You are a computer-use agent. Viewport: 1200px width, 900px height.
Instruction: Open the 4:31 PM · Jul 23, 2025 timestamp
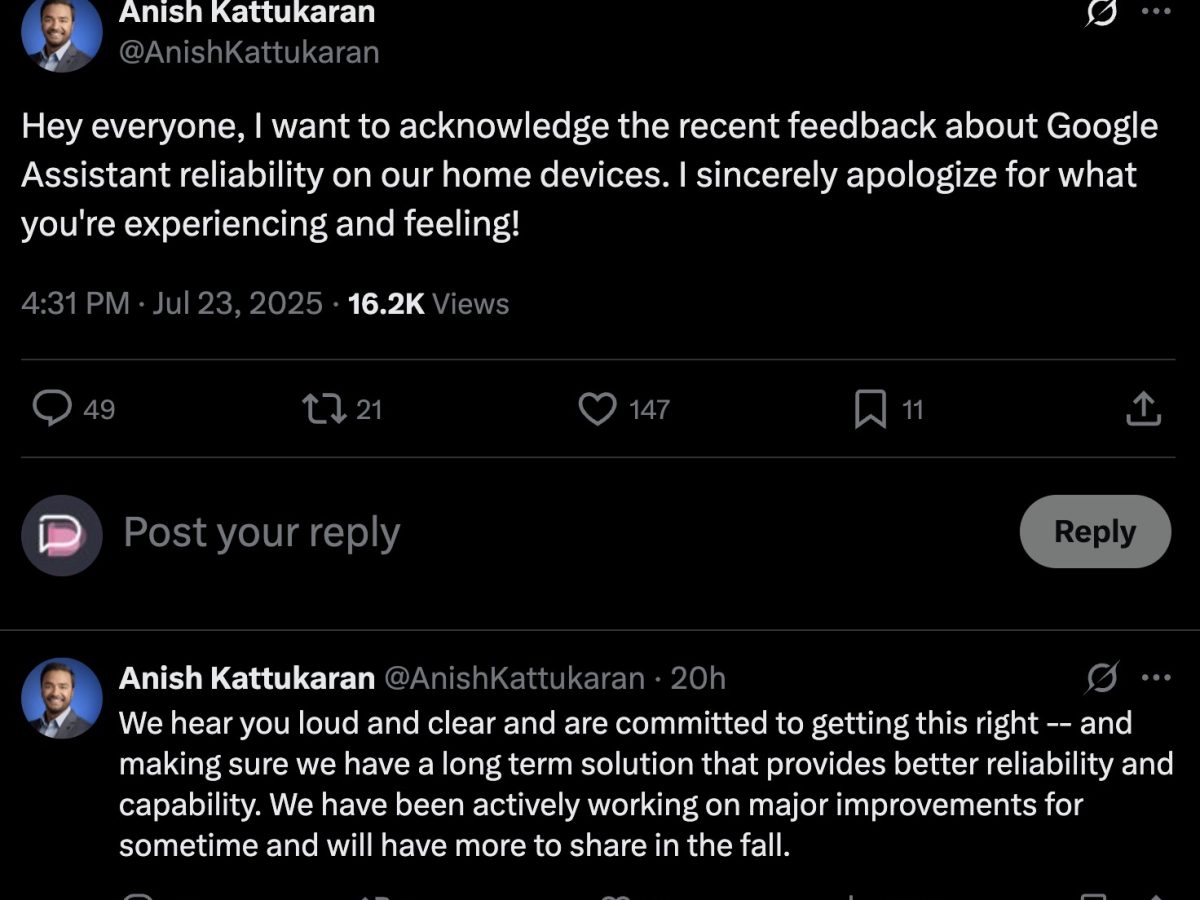click(172, 303)
